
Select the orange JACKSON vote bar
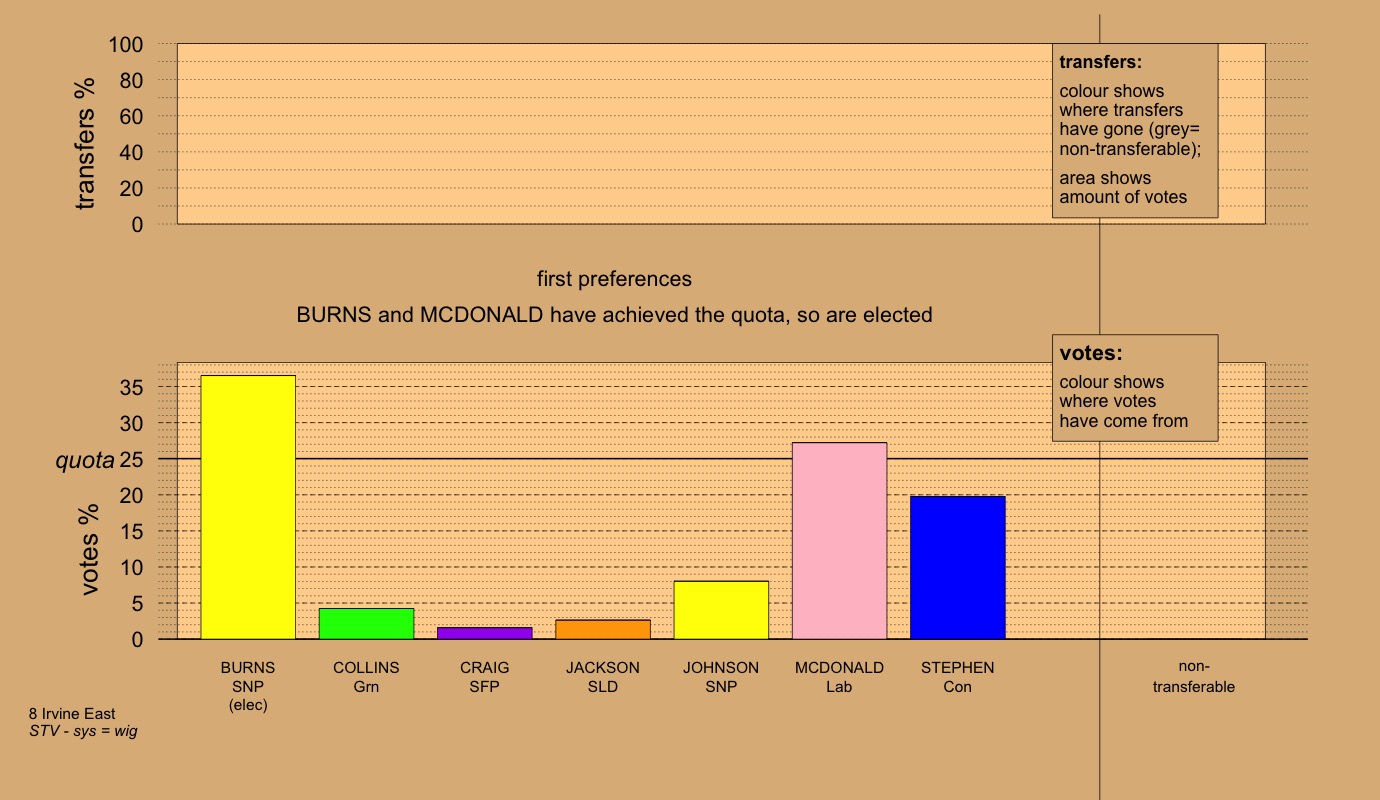pyautogui.click(x=603, y=629)
